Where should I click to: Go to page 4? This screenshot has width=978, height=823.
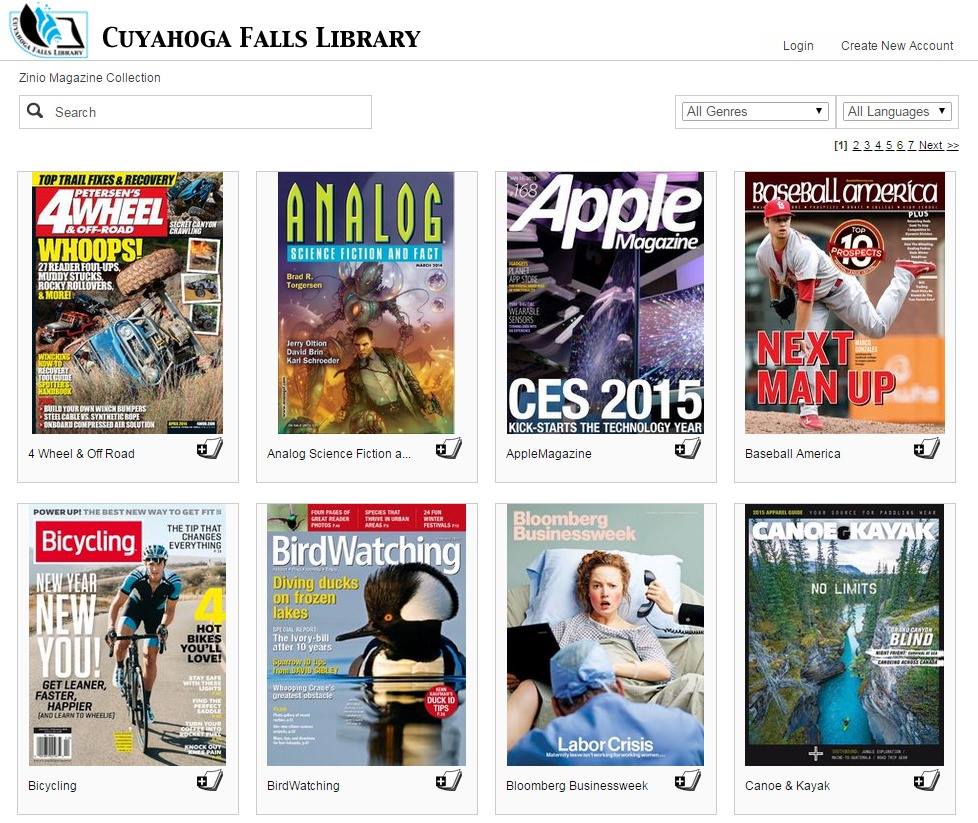[x=878, y=145]
